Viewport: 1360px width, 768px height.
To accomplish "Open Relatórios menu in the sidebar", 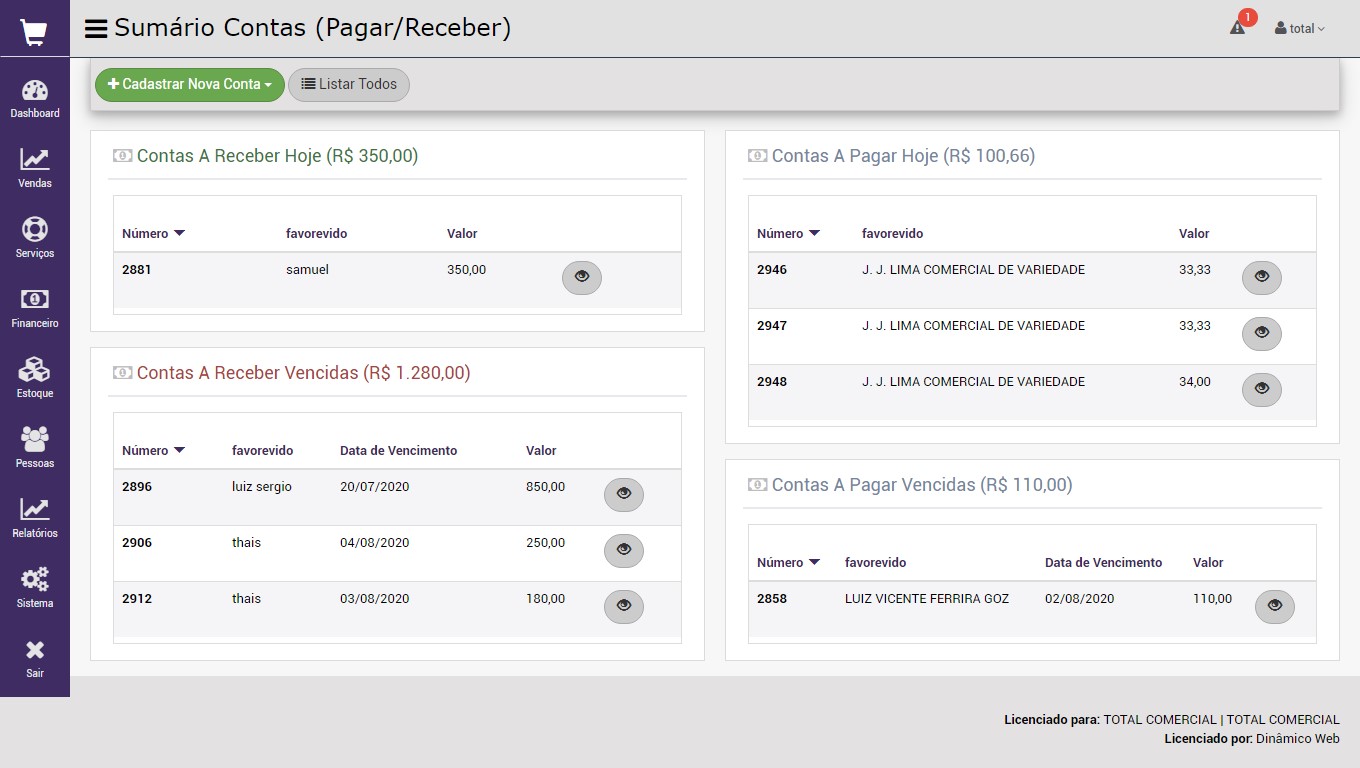I will (35, 518).
